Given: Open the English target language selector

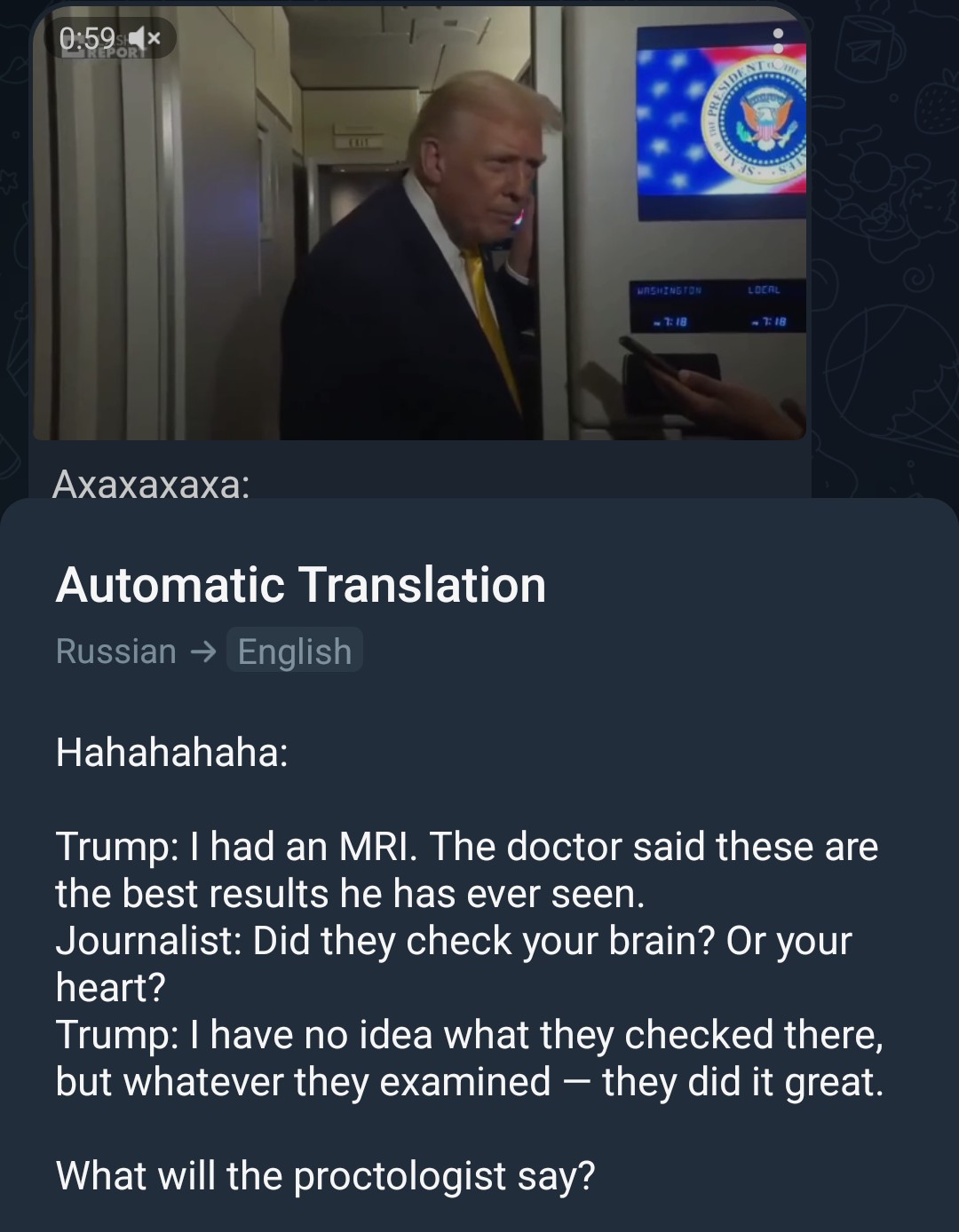Looking at the screenshot, I should 295,651.
